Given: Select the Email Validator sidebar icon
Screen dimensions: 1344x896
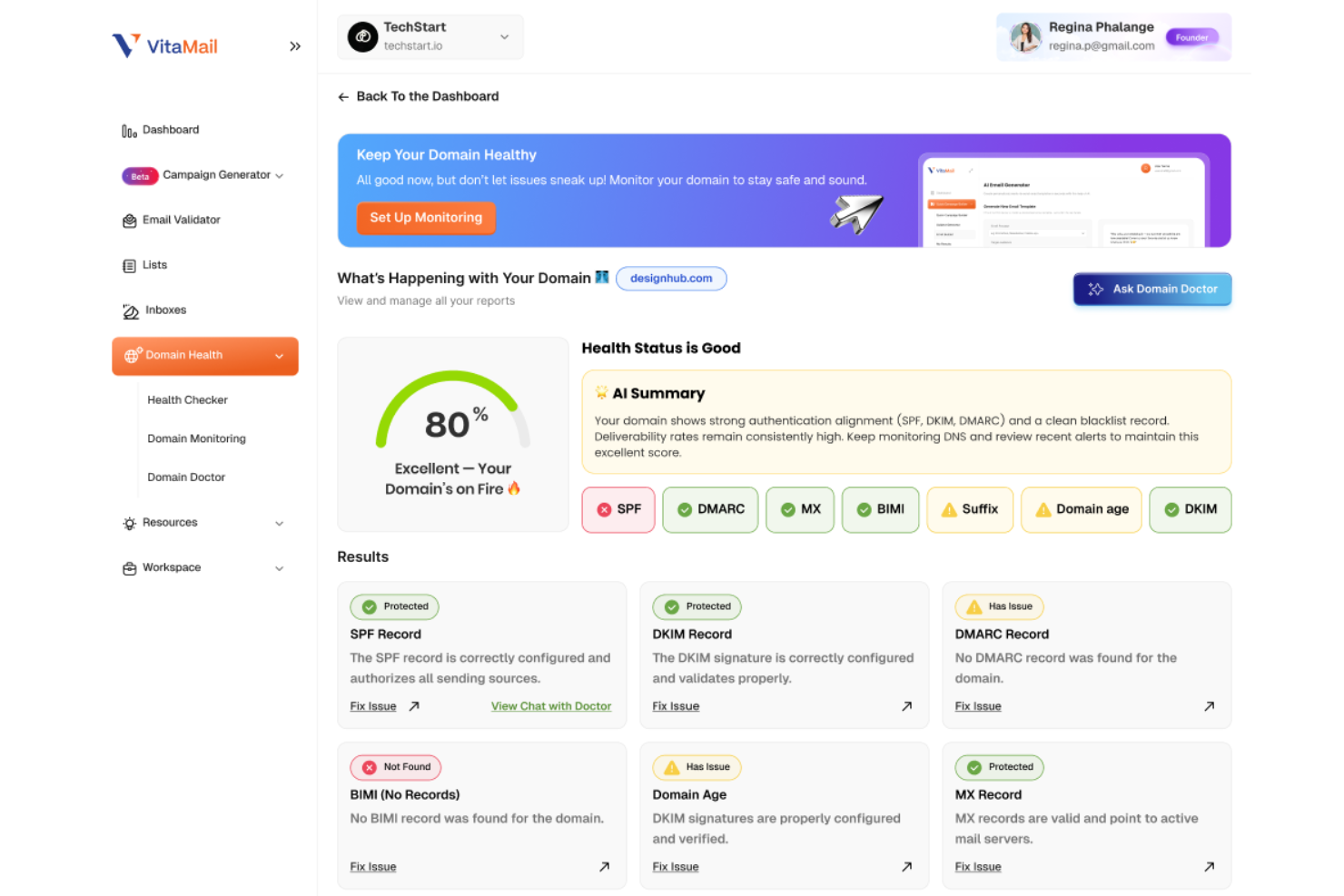Looking at the screenshot, I should pos(129,220).
